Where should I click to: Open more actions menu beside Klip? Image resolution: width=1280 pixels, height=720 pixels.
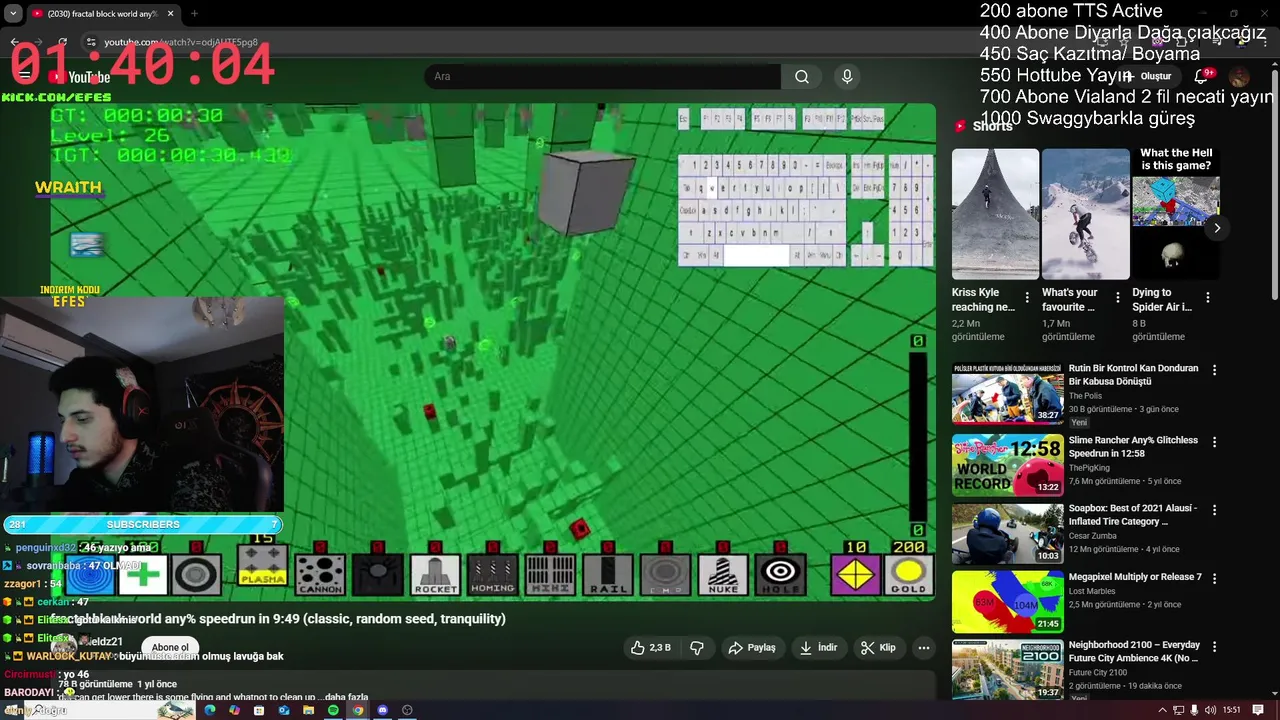(x=924, y=648)
